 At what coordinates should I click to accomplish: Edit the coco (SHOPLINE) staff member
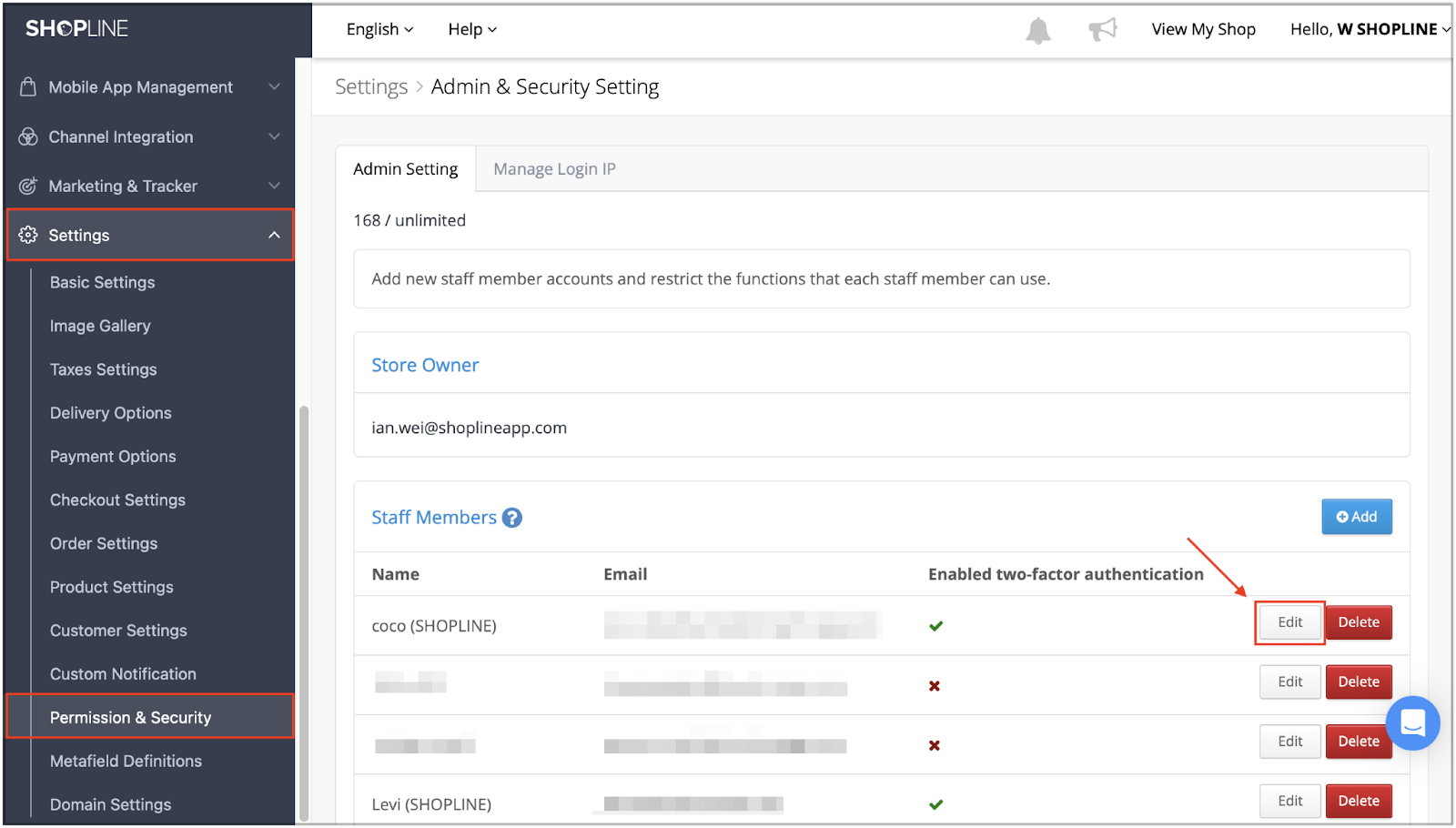pos(1289,622)
